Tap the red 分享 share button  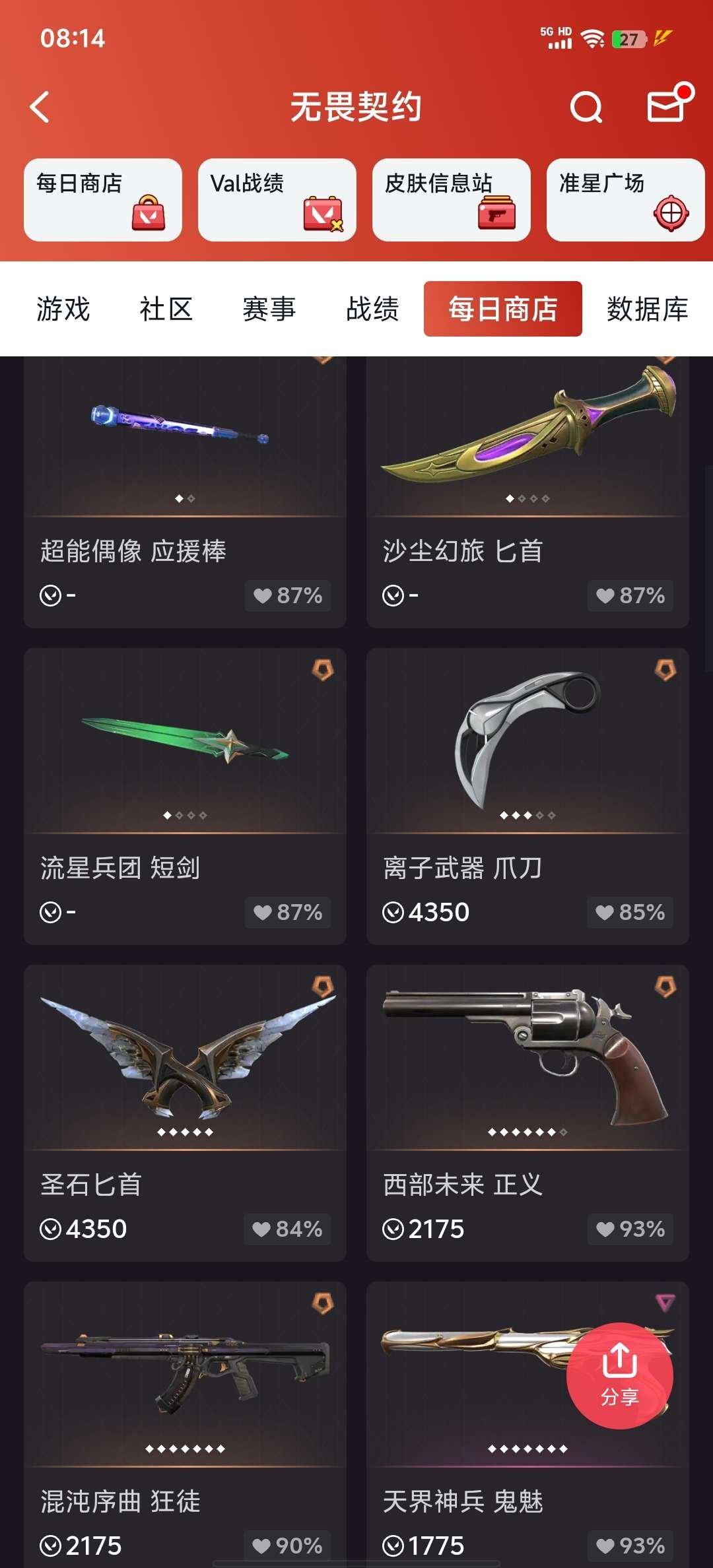pyautogui.click(x=620, y=1376)
